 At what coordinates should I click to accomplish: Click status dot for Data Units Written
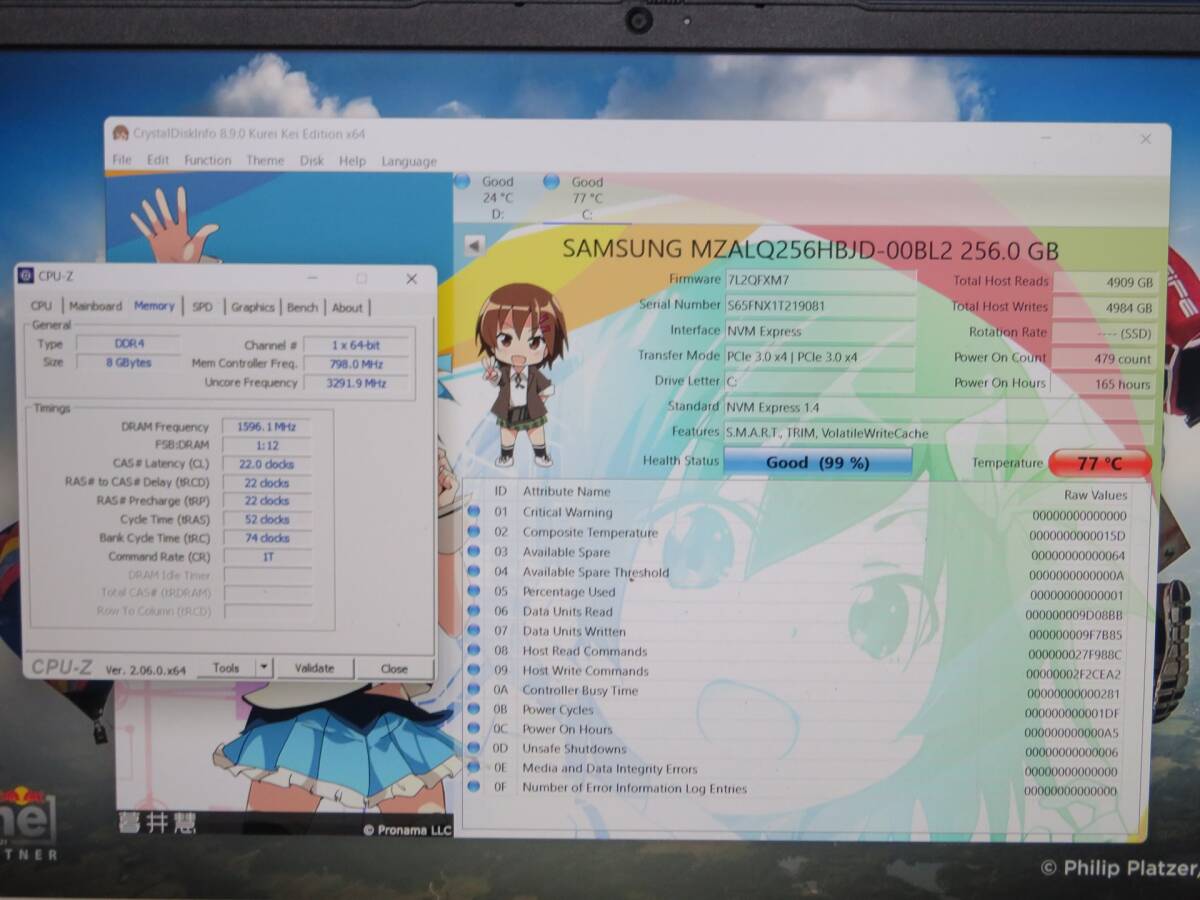[474, 631]
